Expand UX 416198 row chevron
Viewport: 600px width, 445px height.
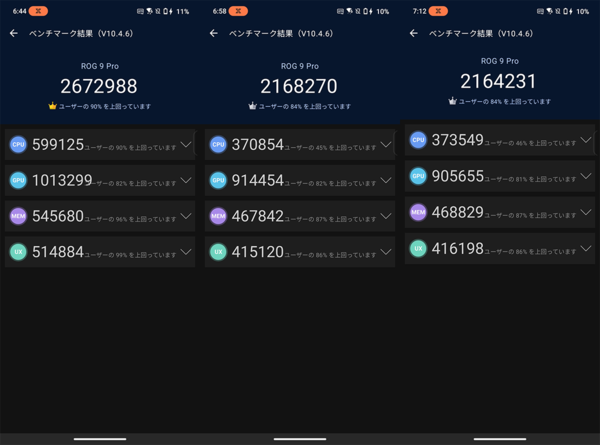pyautogui.click(x=586, y=248)
